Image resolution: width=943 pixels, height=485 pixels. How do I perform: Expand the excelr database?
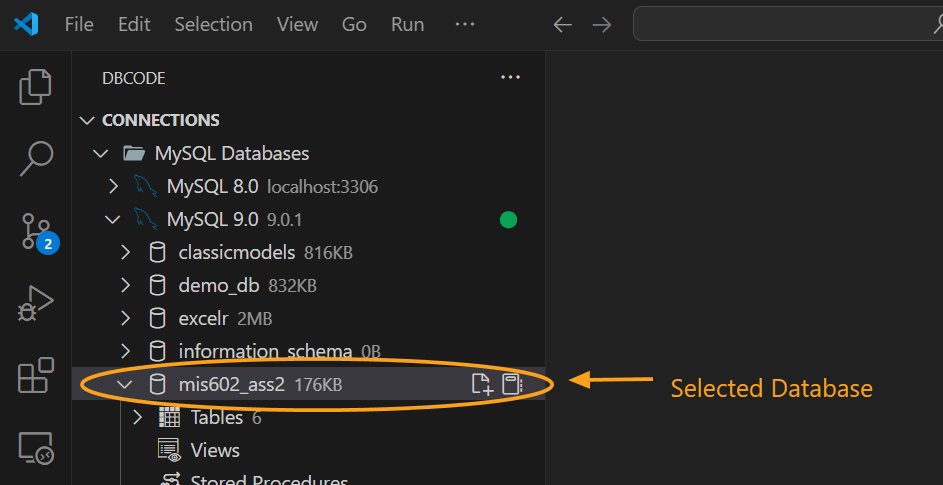tap(124, 318)
